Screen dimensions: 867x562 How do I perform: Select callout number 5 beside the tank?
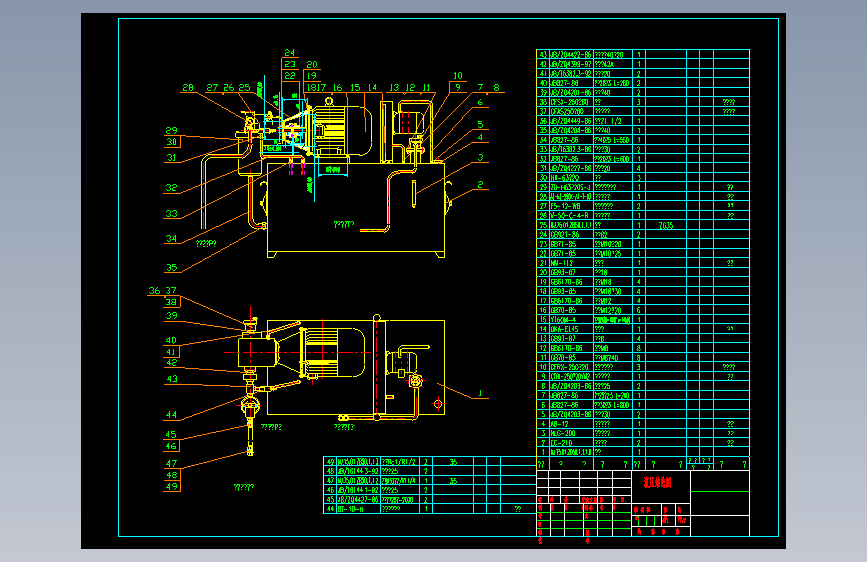(x=480, y=124)
